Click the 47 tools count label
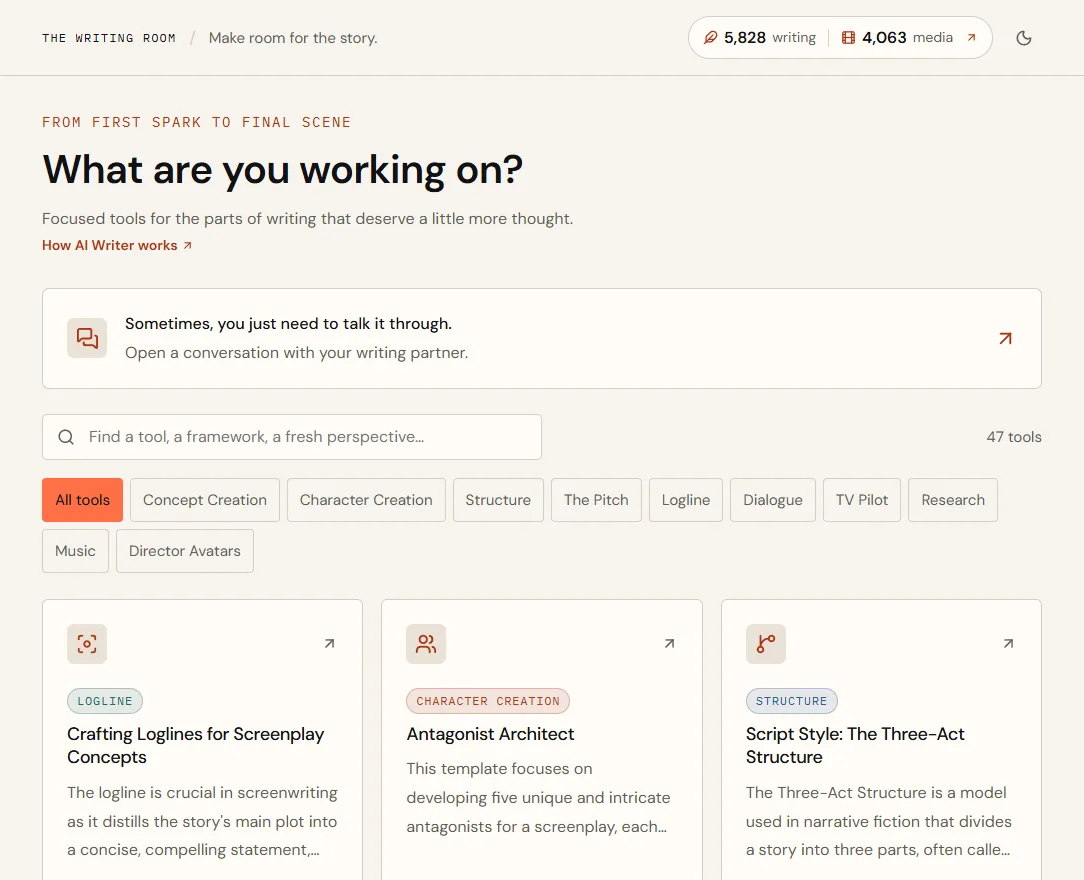Viewport: 1084px width, 880px height. pos(1013,437)
